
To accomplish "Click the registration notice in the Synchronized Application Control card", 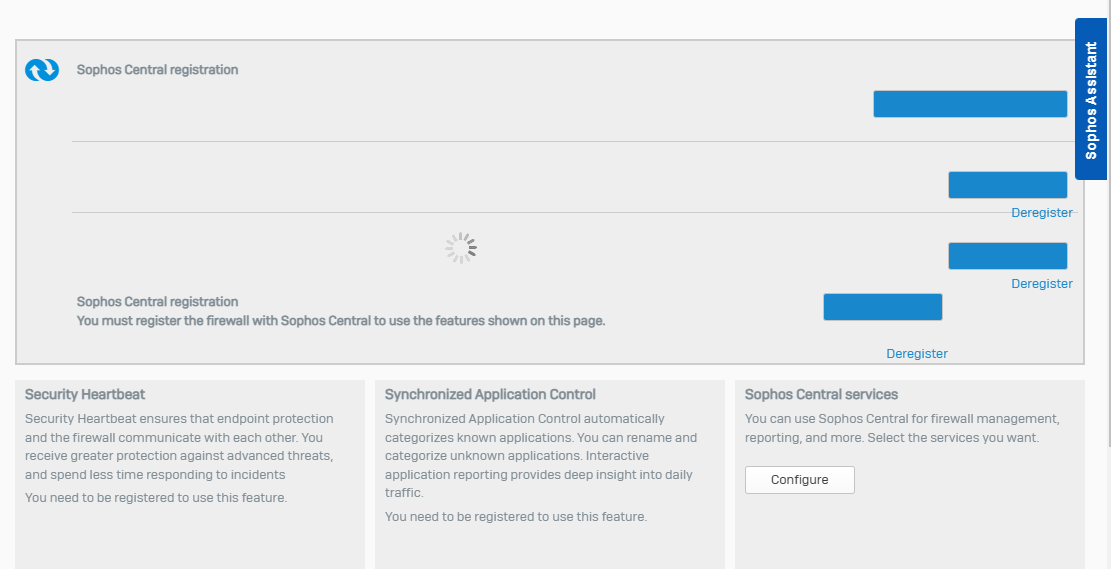I will [x=516, y=517].
